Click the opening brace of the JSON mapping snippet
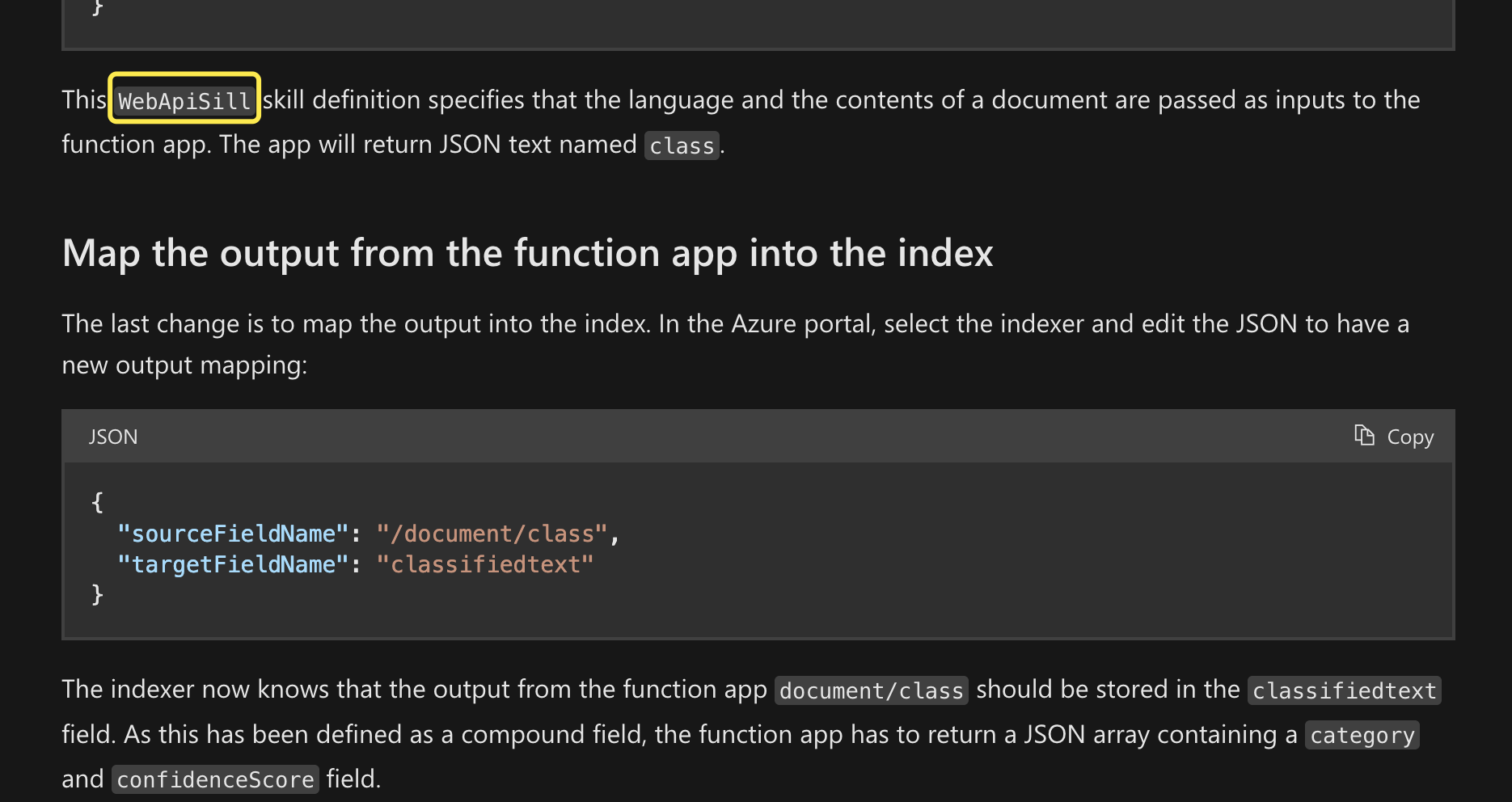Viewport: 1512px width, 802px height. [96, 502]
